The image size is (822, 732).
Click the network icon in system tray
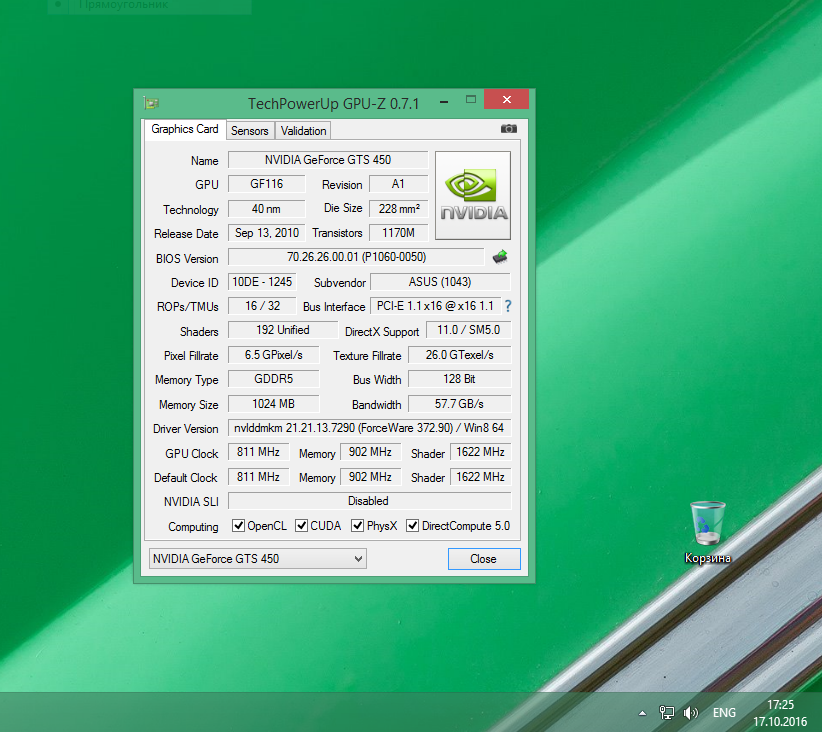667,713
